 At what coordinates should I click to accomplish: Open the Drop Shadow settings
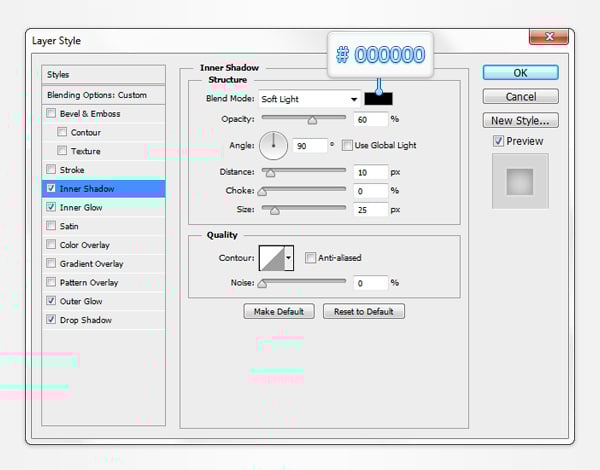tap(85, 320)
